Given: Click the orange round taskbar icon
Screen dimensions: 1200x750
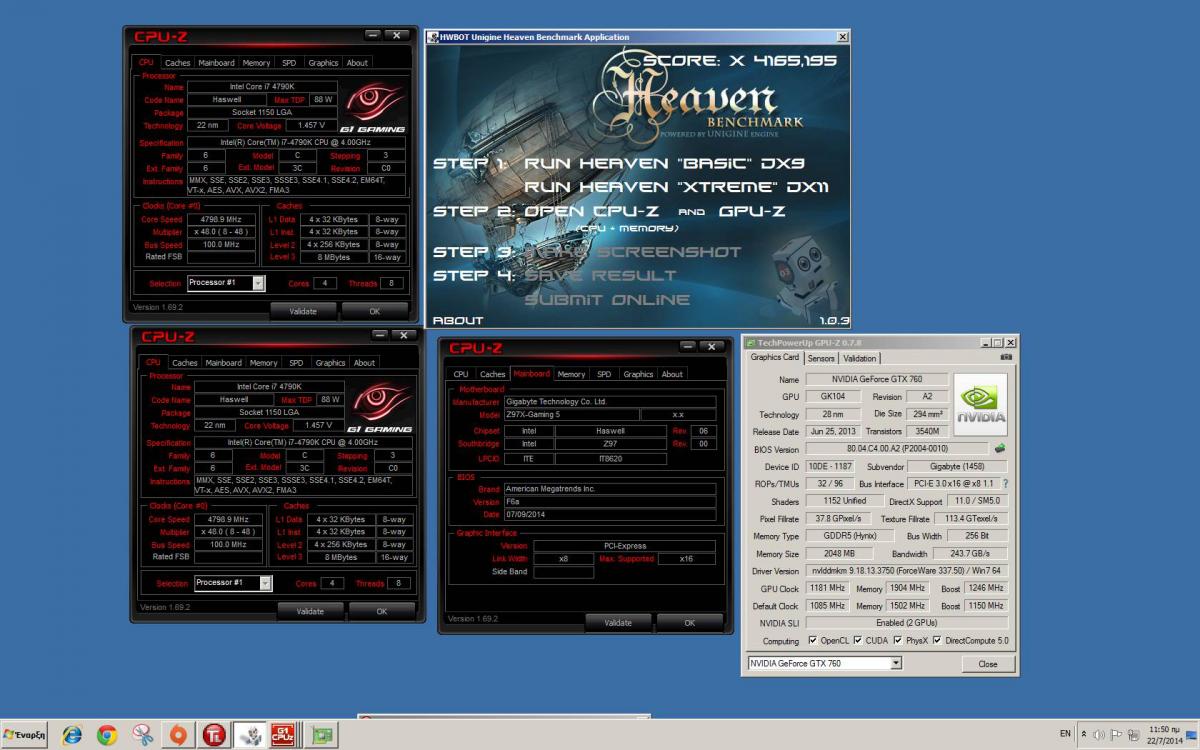Looking at the screenshot, I should [x=178, y=735].
